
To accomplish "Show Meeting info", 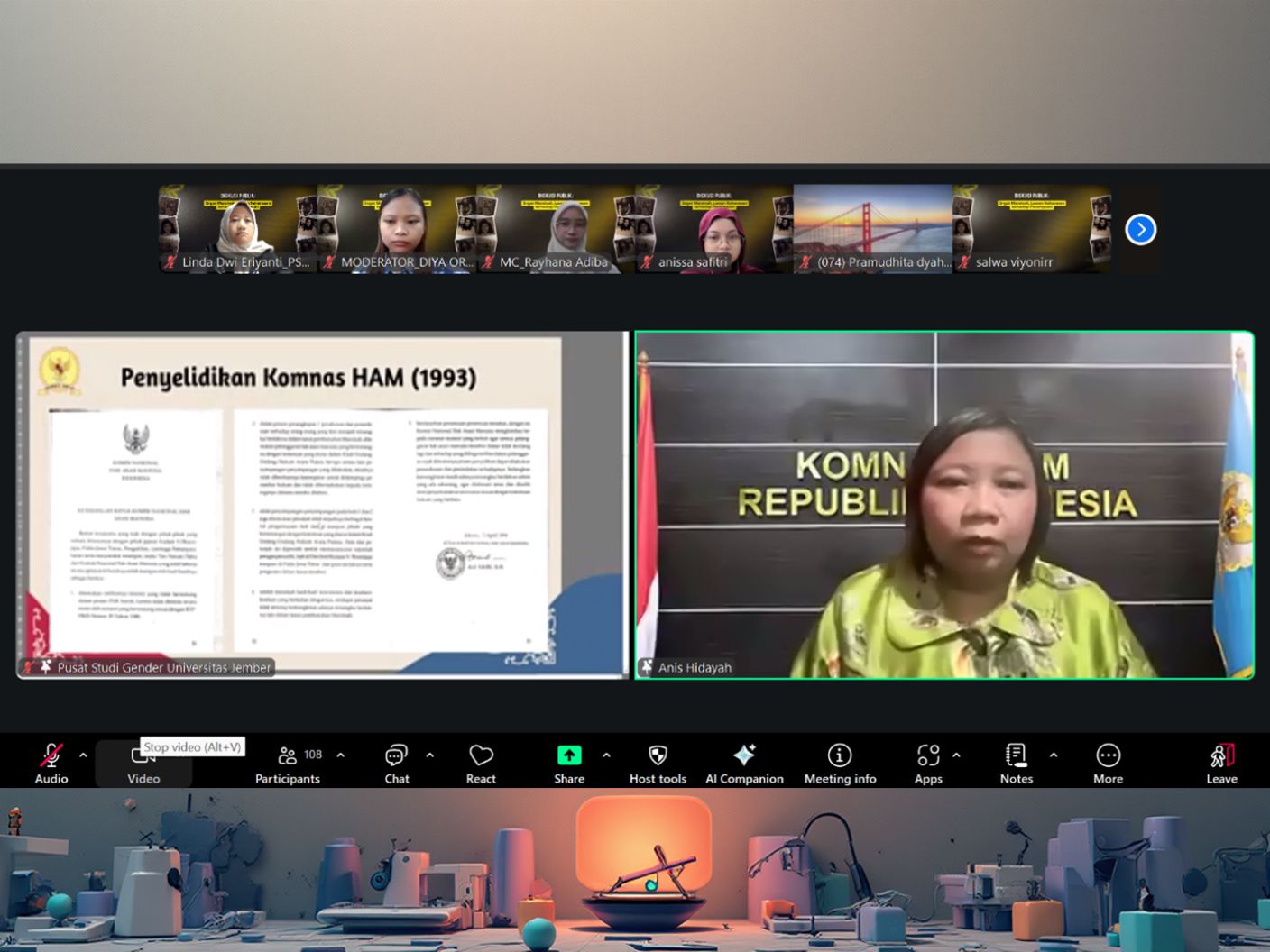I will point(840,763).
